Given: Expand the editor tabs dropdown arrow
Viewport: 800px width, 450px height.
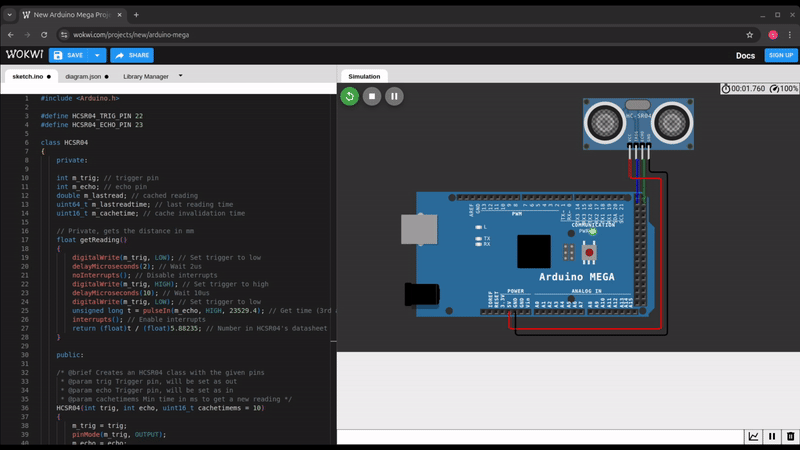Looking at the screenshot, I should (181, 76).
